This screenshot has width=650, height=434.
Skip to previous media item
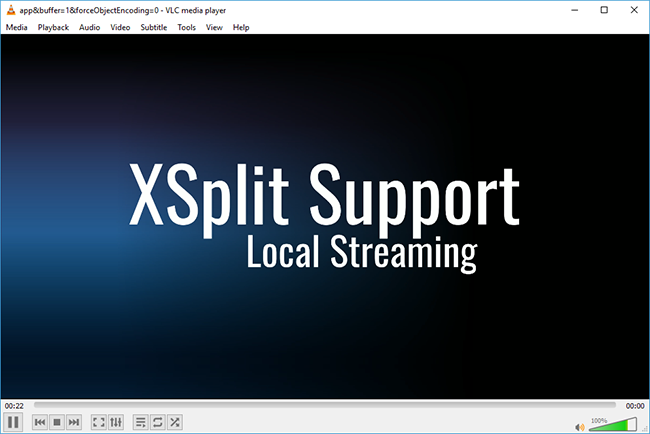coord(40,422)
